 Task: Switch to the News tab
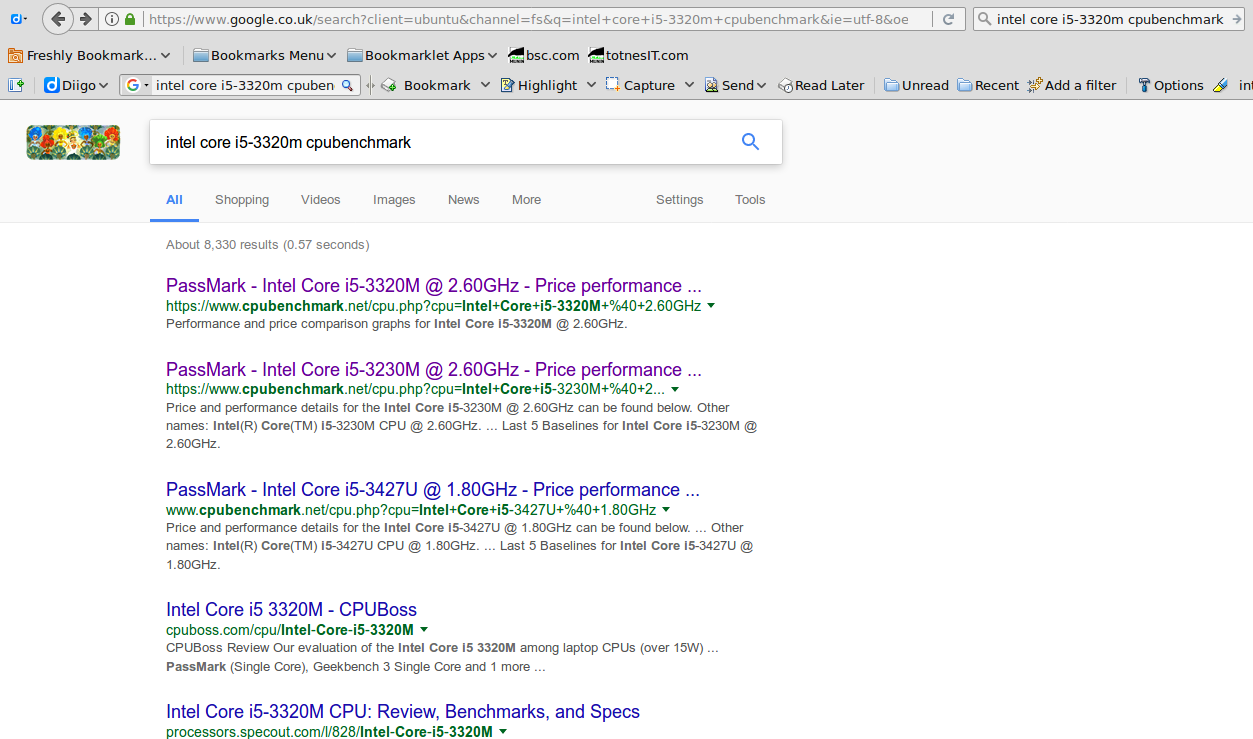(464, 200)
